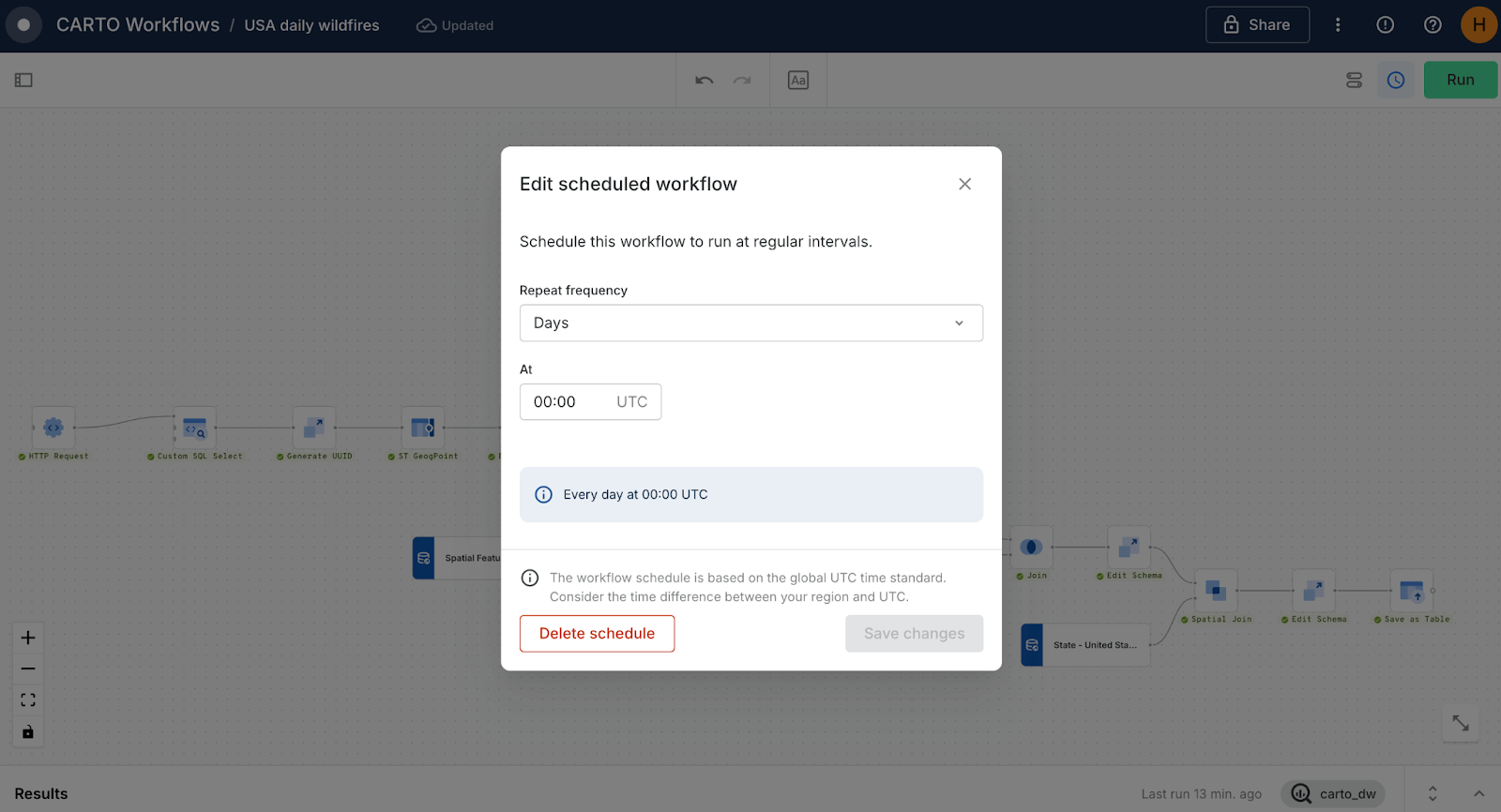Add a text annotation with the Aa icon
The width and height of the screenshot is (1501, 812).
point(798,81)
